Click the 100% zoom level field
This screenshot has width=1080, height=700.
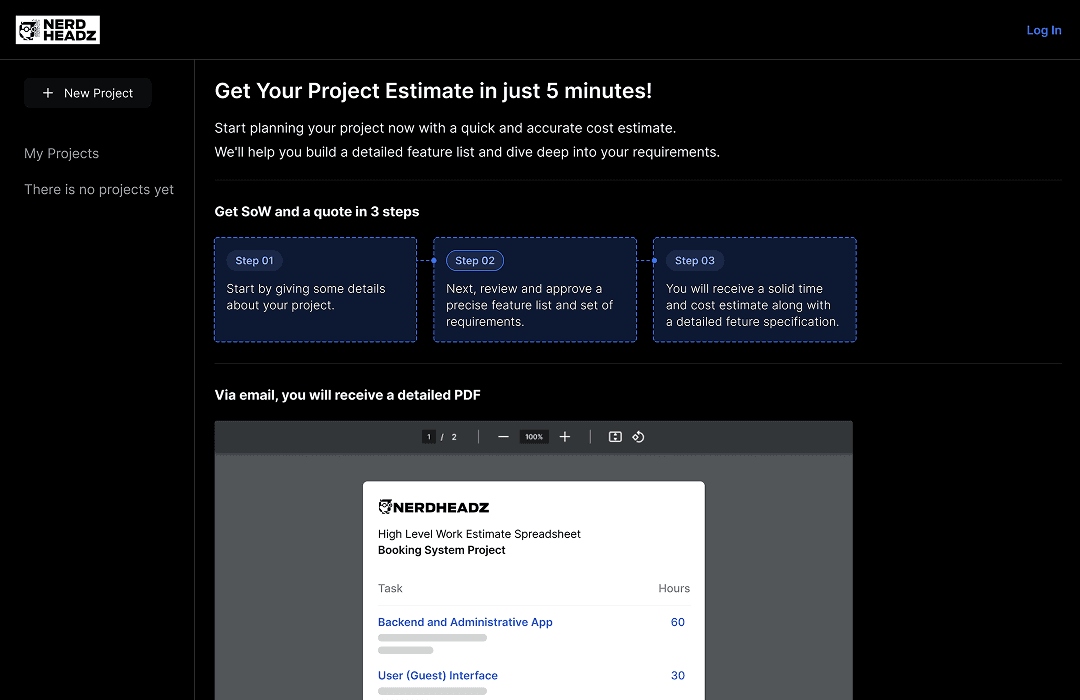pos(534,437)
